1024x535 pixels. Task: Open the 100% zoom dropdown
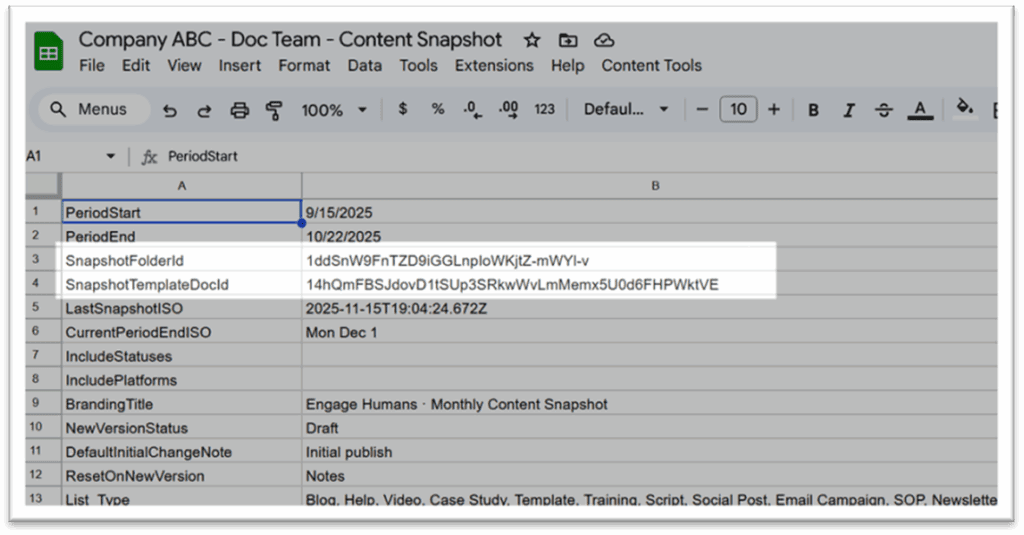(x=334, y=110)
